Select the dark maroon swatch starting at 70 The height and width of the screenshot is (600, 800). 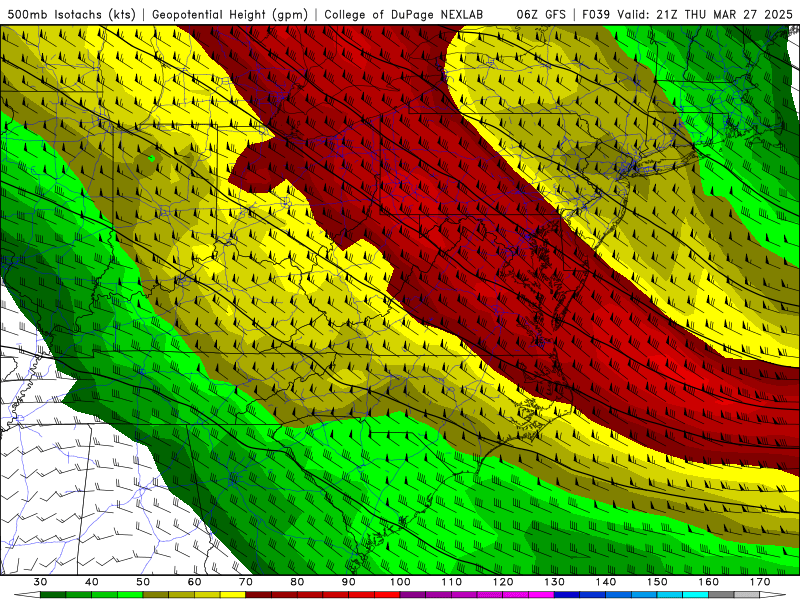pyautogui.click(x=259, y=595)
